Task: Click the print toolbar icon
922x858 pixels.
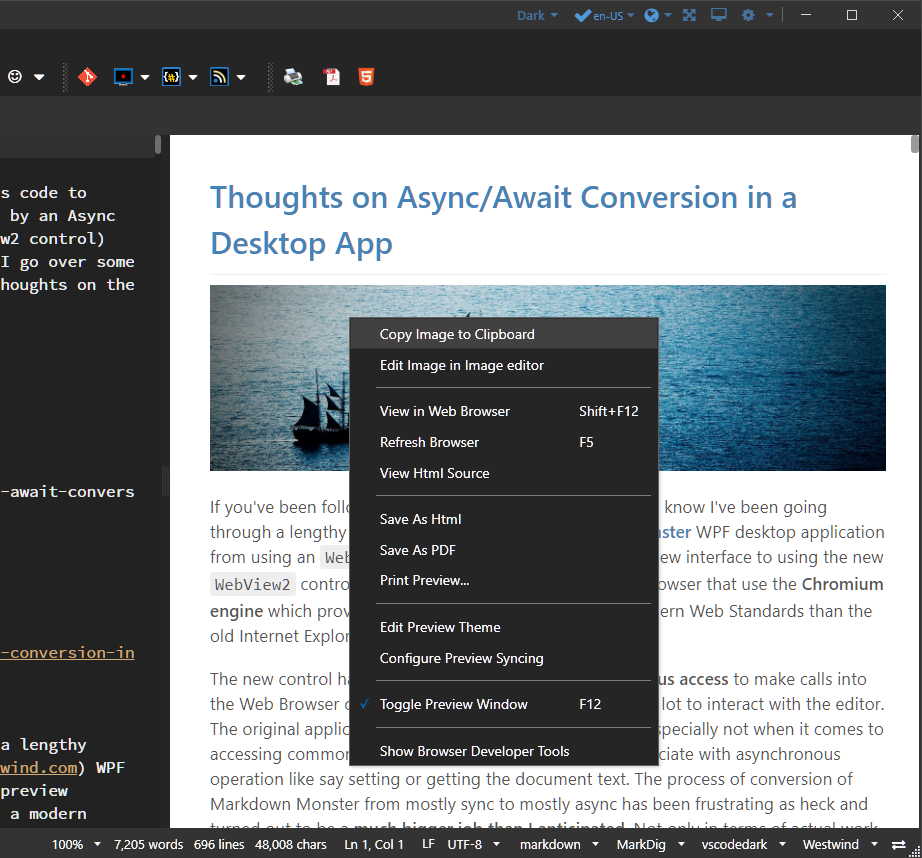Action: (x=292, y=76)
